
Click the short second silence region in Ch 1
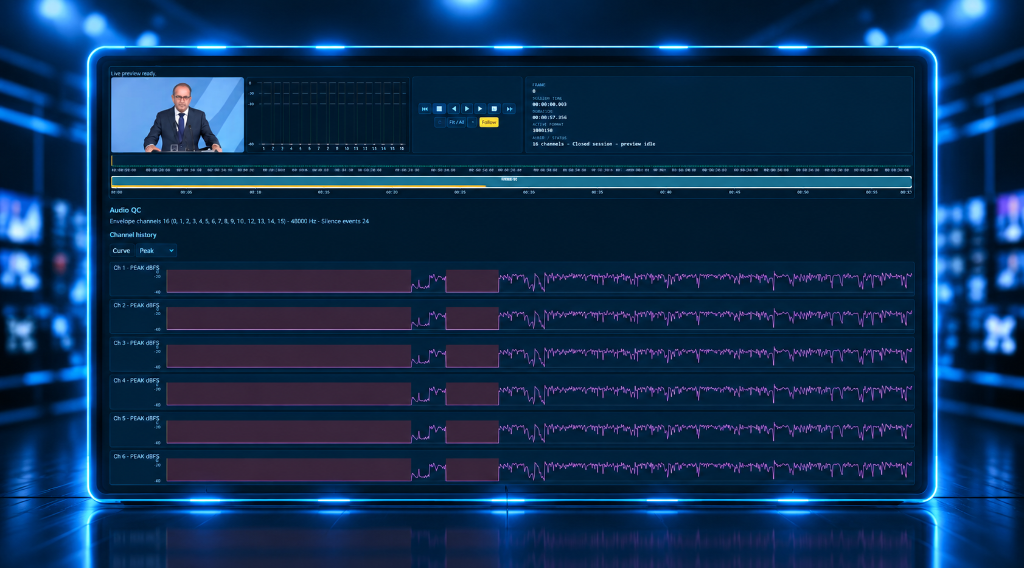tap(472, 281)
